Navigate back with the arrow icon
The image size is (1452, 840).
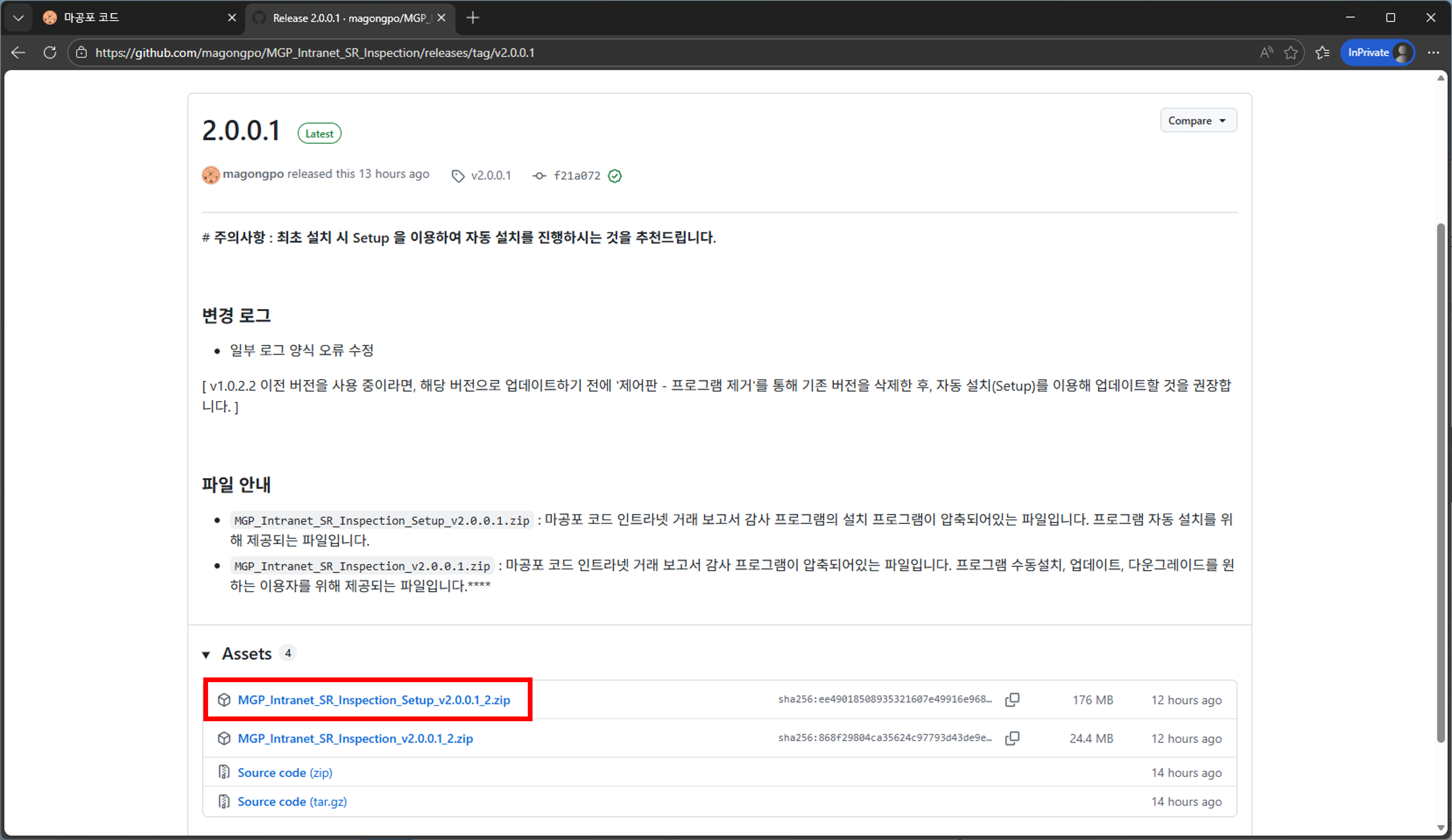click(x=18, y=52)
